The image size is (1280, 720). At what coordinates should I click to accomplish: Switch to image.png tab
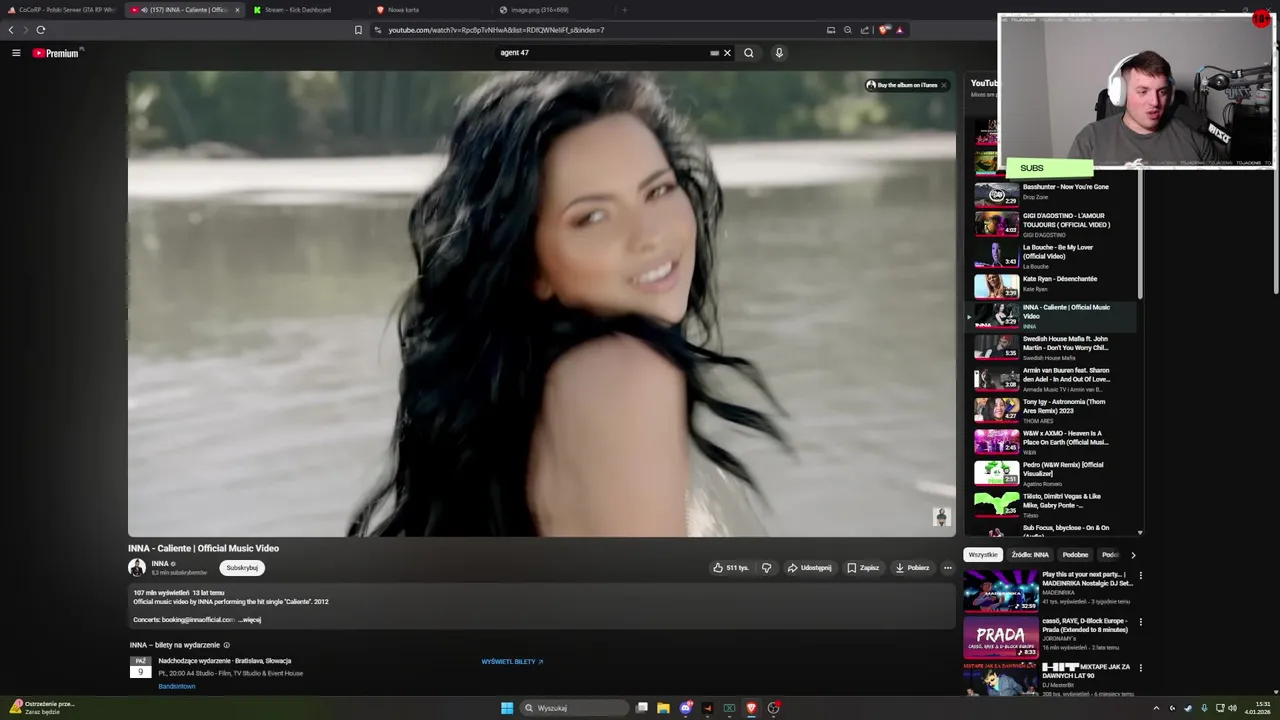pos(553,10)
